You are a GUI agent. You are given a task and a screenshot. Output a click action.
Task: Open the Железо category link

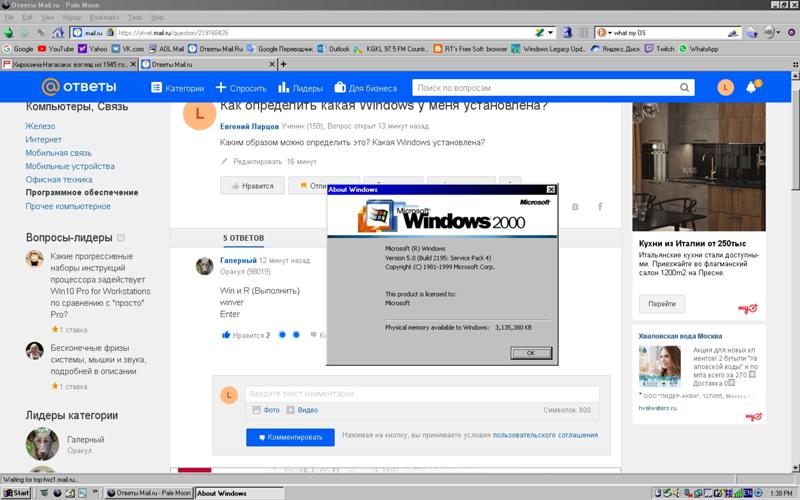point(40,126)
